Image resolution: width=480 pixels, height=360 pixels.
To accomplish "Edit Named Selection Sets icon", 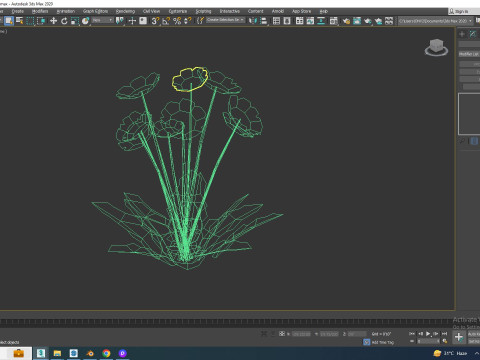I will pyautogui.click(x=200, y=21).
